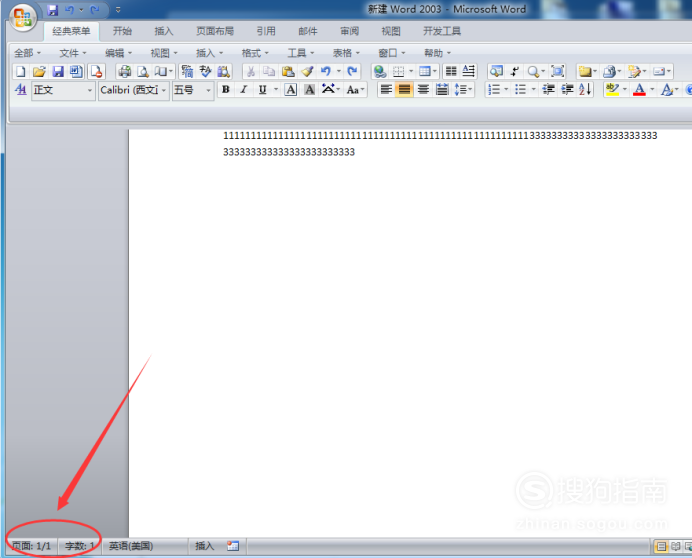Screen dimensions: 692x558
Task: Toggle Bold formatting
Action: [226, 90]
